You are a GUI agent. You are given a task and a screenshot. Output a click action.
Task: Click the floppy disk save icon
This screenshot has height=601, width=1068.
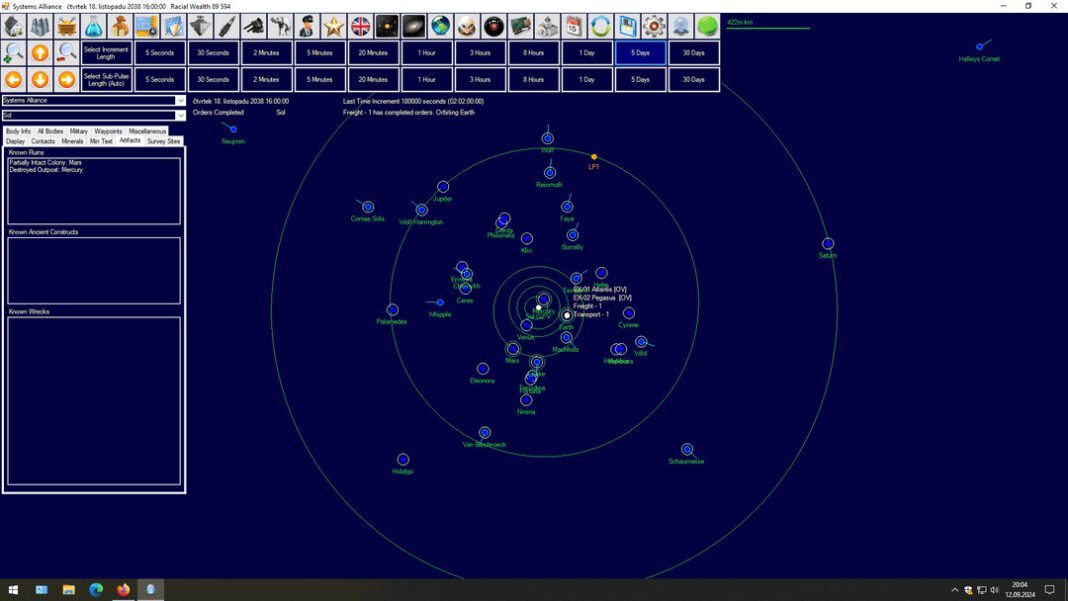click(x=627, y=27)
